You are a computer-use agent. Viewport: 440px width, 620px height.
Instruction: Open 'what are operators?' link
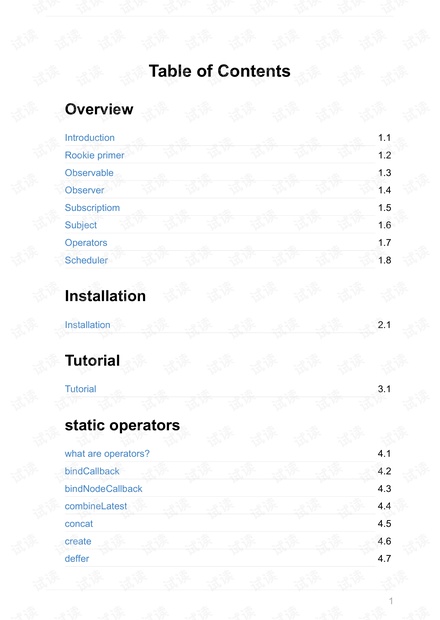(x=107, y=454)
